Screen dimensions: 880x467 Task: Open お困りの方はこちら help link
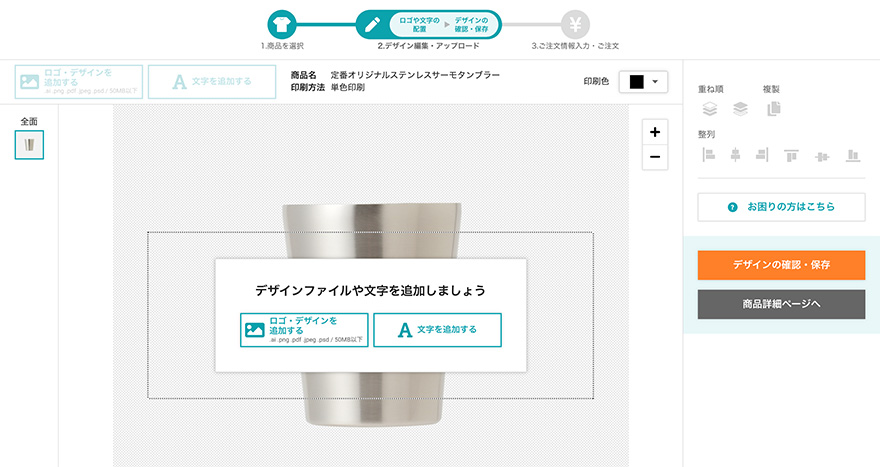point(781,207)
